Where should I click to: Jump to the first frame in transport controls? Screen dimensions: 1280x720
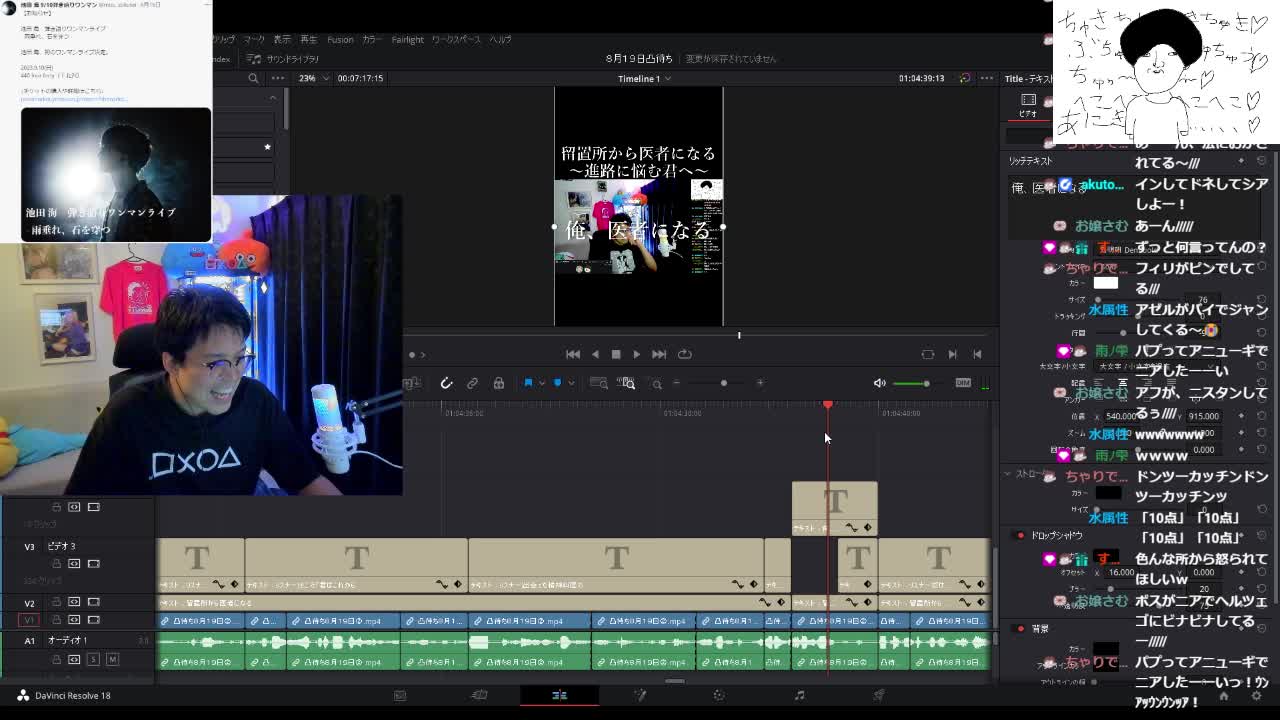(573, 354)
